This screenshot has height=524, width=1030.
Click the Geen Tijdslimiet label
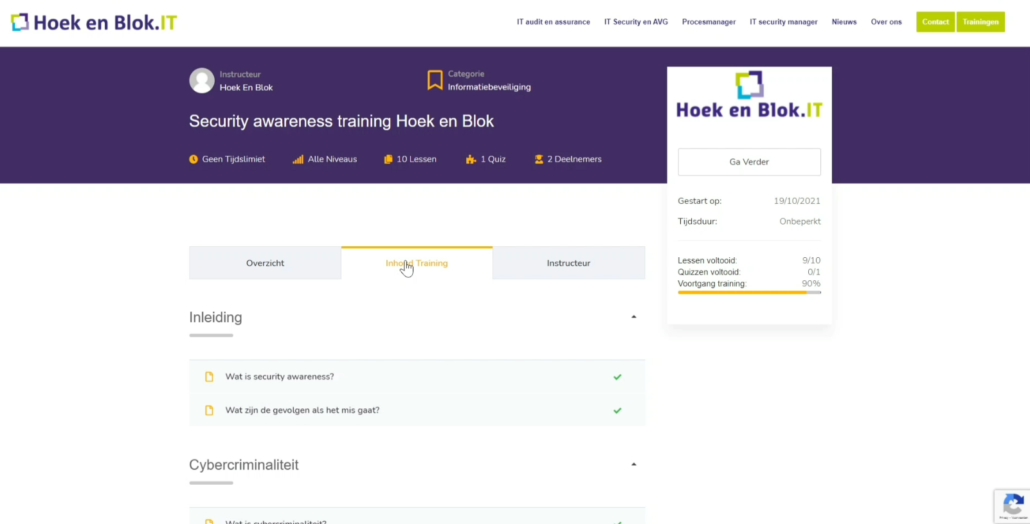(x=234, y=159)
